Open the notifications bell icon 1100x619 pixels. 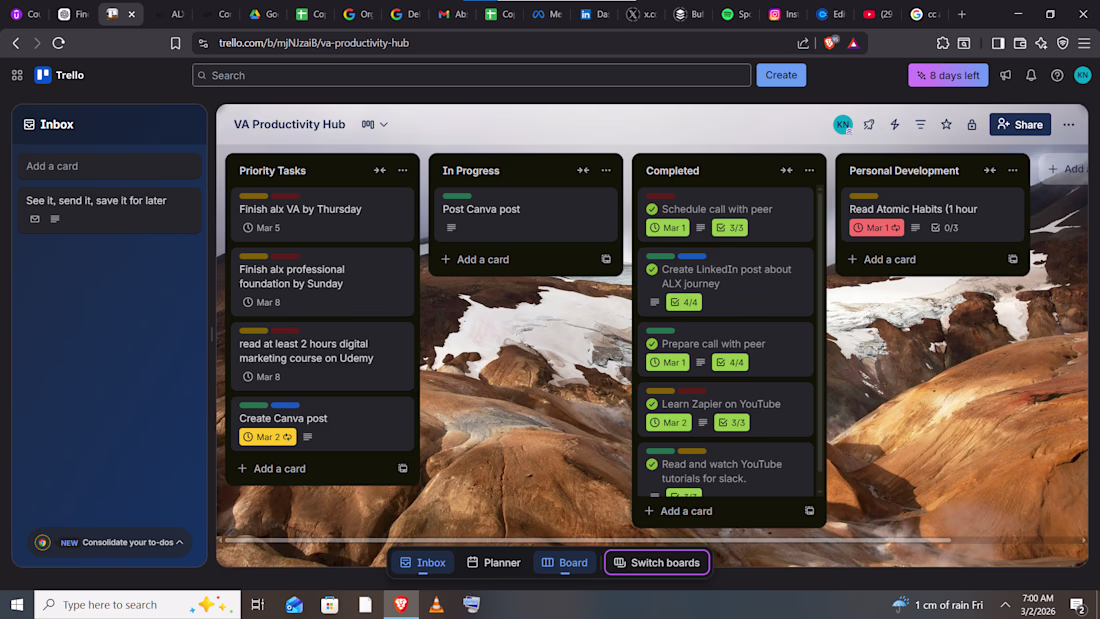(1031, 75)
